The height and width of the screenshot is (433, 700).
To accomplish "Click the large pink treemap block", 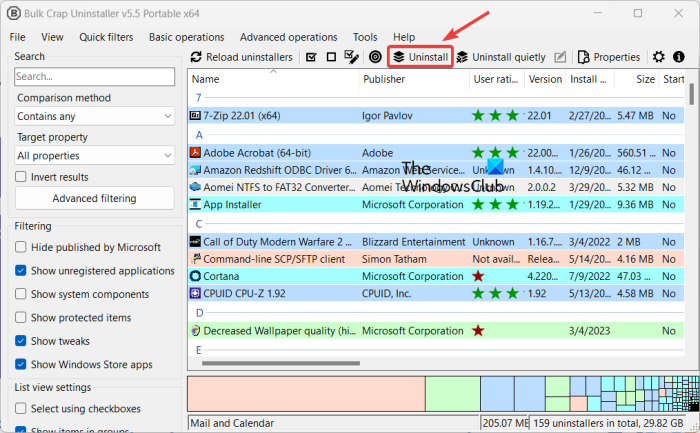I will [x=306, y=394].
